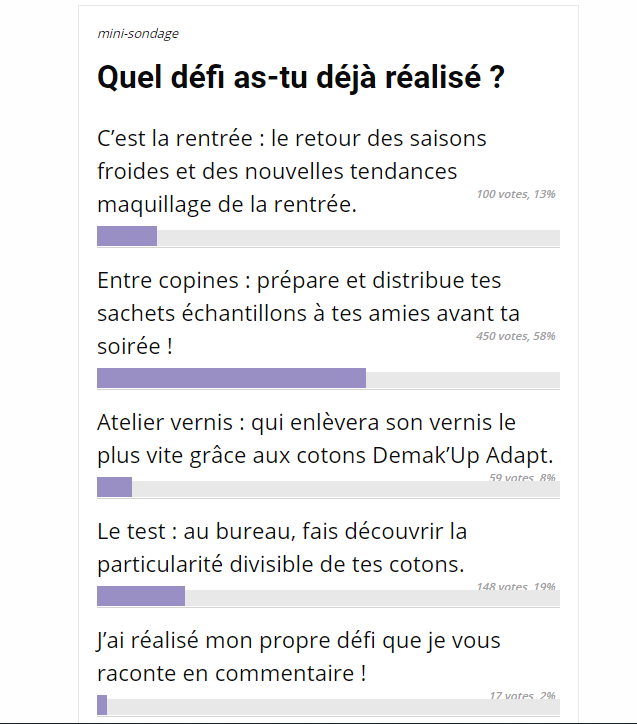Click the grey unfilled part of the "C'est la rentrée" bar
637x724 pixels.
pyautogui.click(x=358, y=237)
